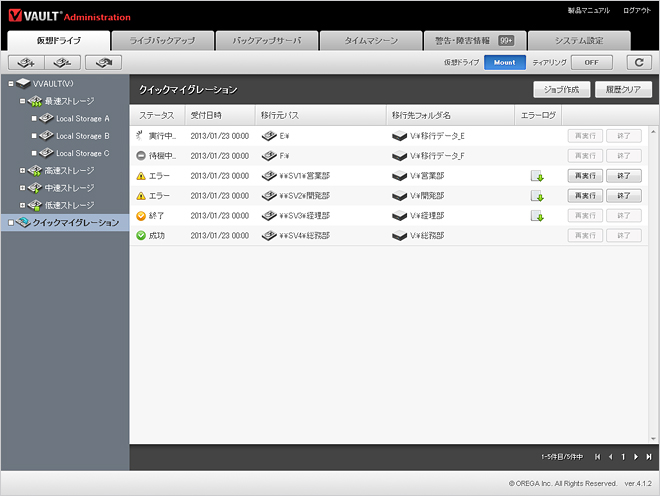660x496 pixels.
Task: Open the 製品マニュアル link
Action: (x=588, y=11)
